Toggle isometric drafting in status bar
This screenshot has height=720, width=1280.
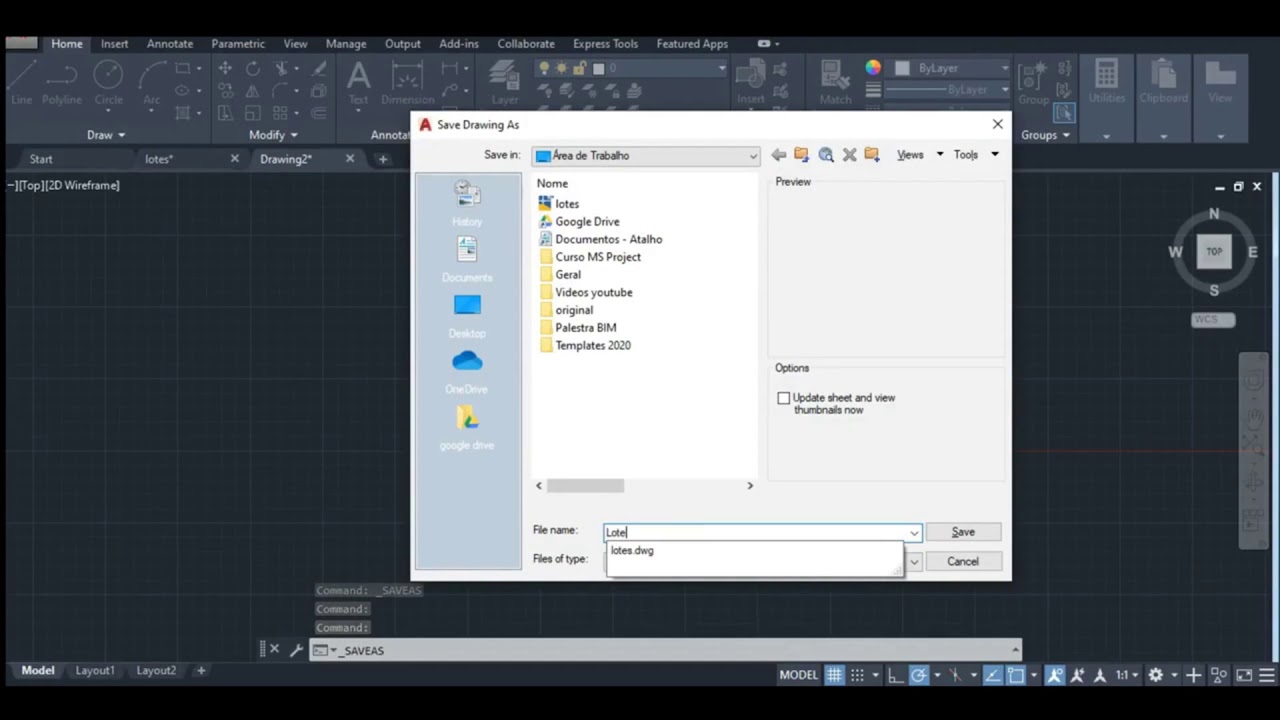point(956,675)
